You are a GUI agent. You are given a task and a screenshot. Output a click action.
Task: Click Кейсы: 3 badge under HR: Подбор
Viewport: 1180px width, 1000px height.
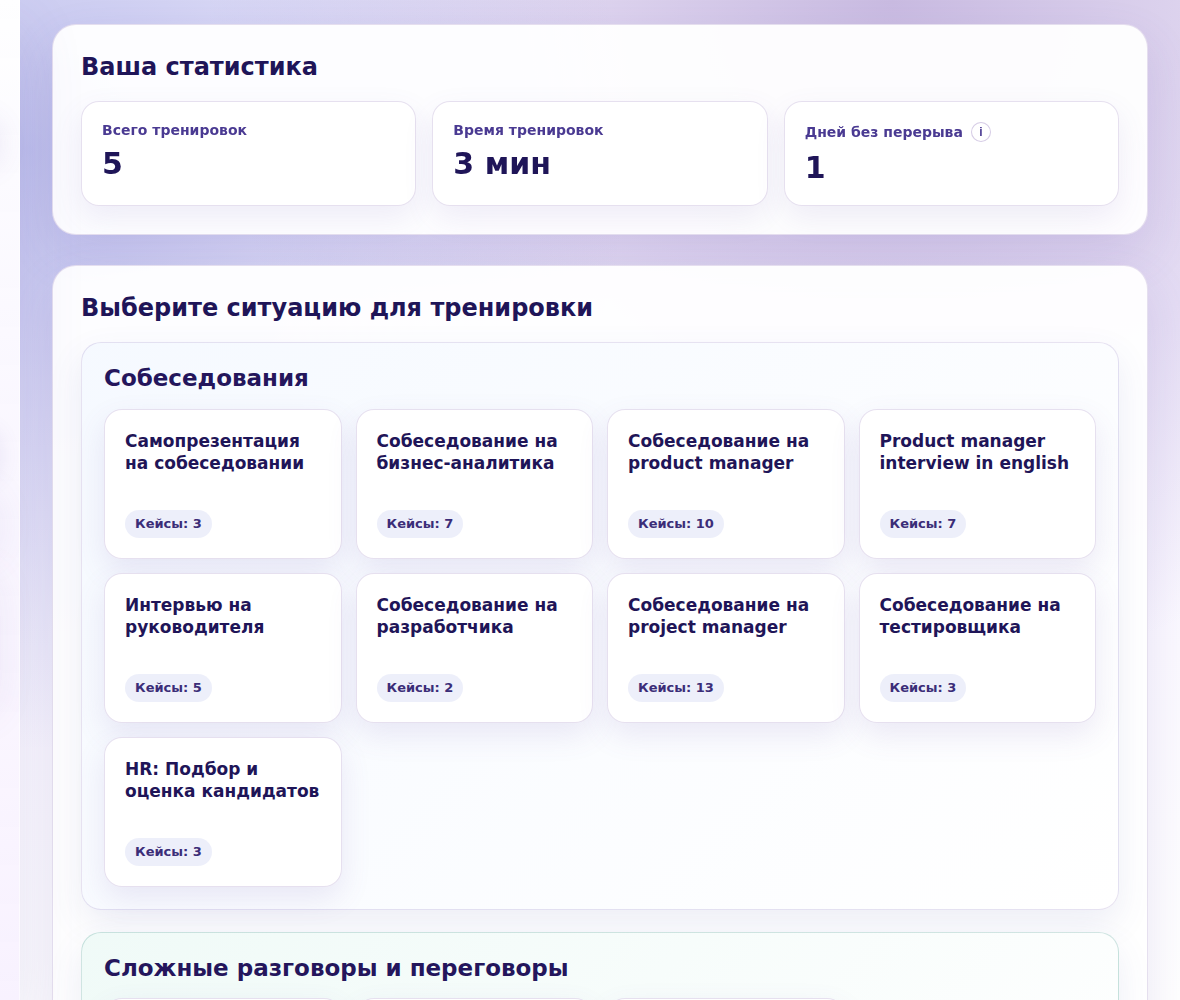169,852
